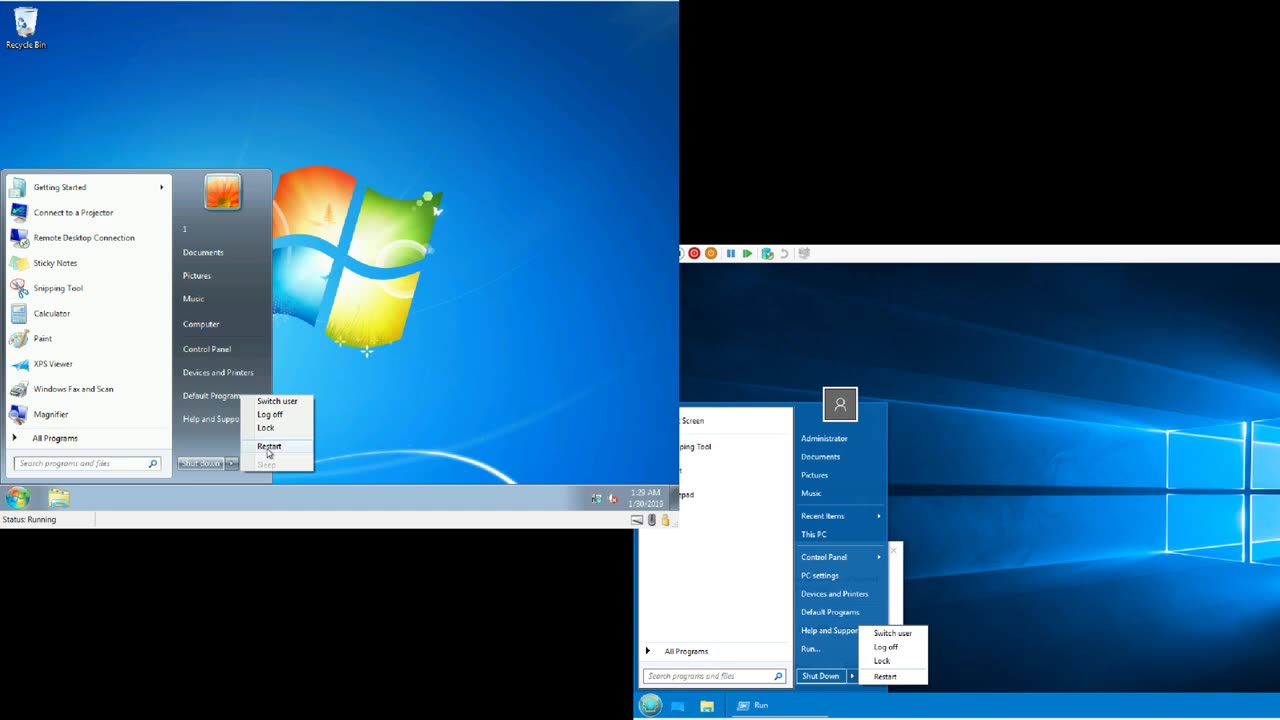1280x720 pixels.
Task: Open Devices and Printers in Windows 7 menu
Action: (x=218, y=372)
